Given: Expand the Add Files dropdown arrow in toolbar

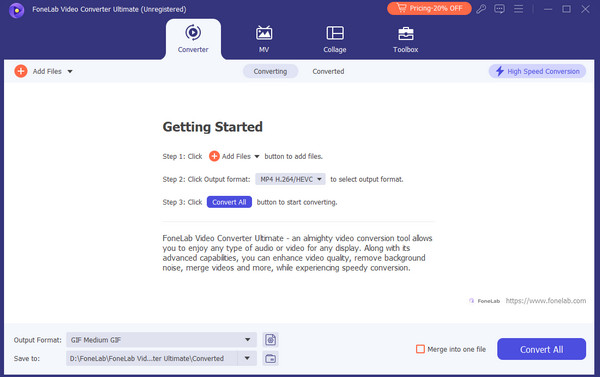Looking at the screenshot, I should 70,72.
